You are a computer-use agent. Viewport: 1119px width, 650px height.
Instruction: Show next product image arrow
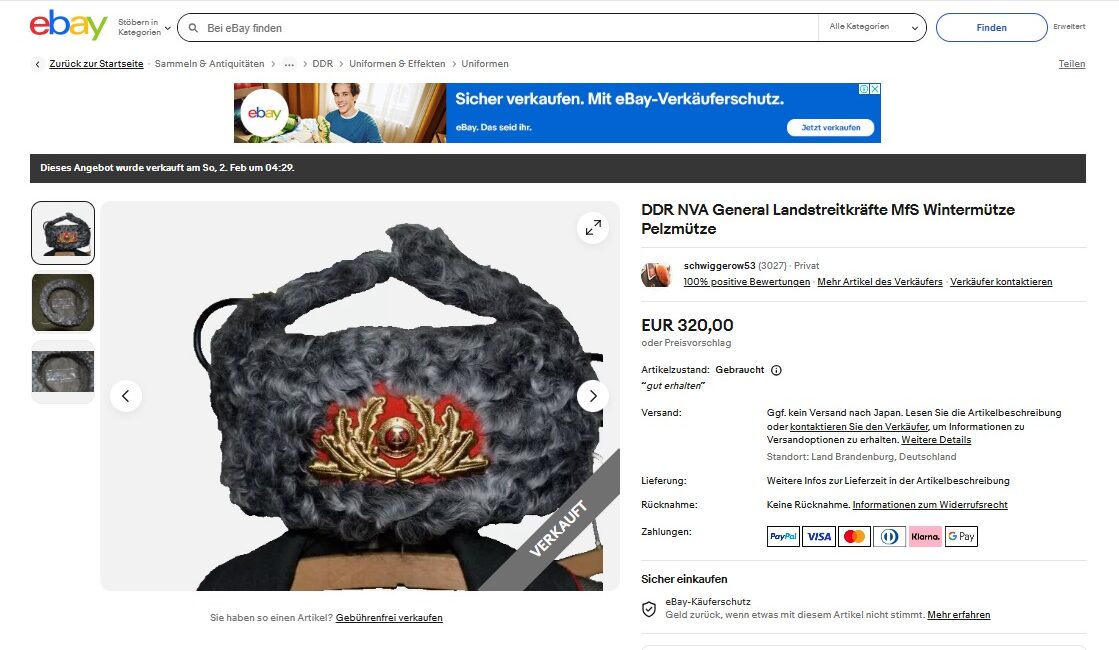(592, 396)
